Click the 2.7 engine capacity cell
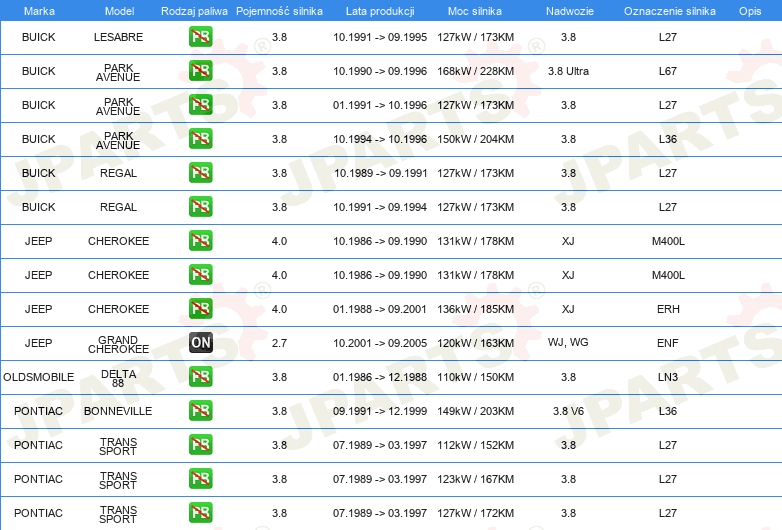The image size is (782, 530). pos(279,343)
